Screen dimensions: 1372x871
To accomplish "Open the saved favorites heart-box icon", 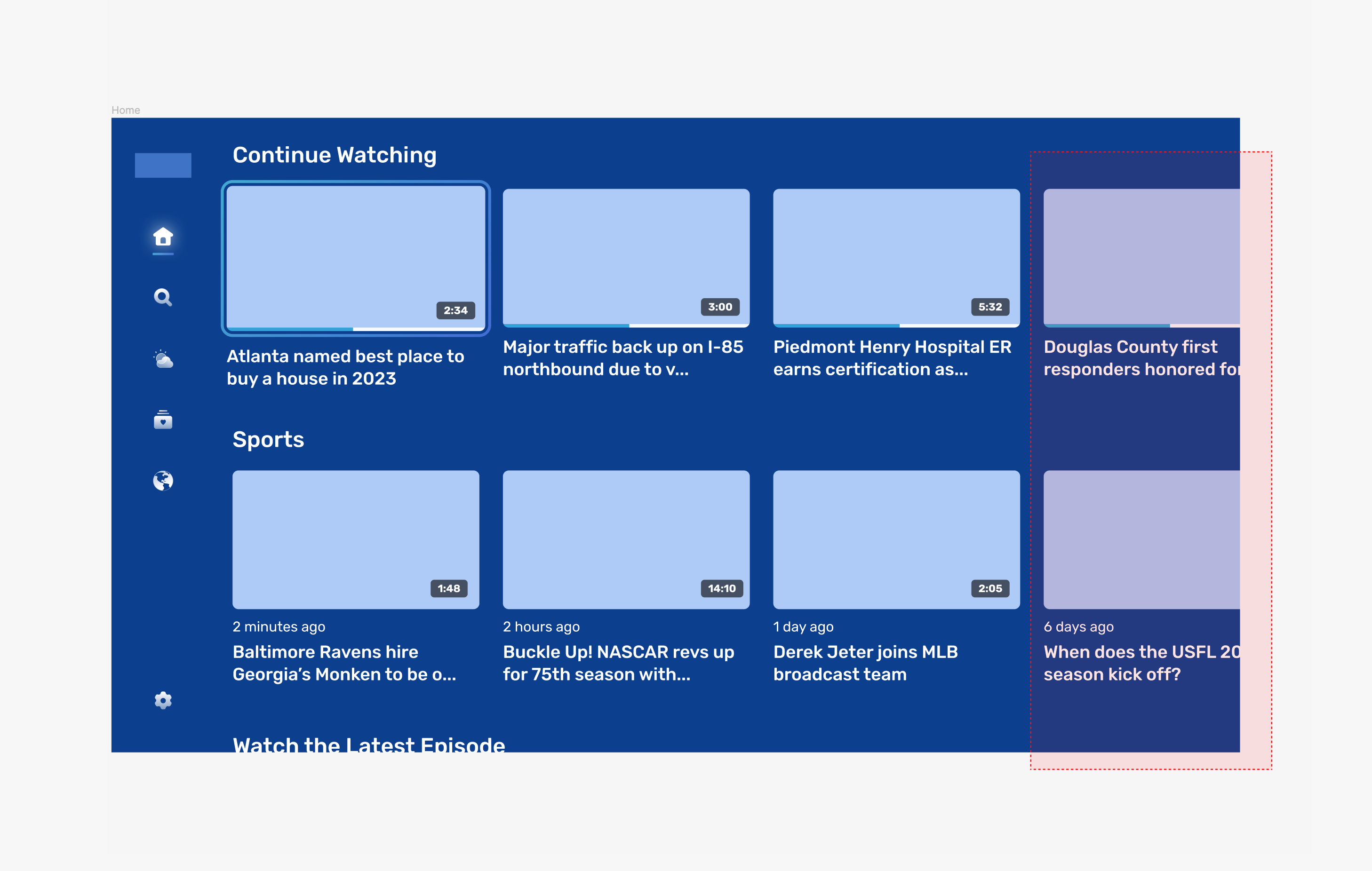I will pyautogui.click(x=163, y=420).
